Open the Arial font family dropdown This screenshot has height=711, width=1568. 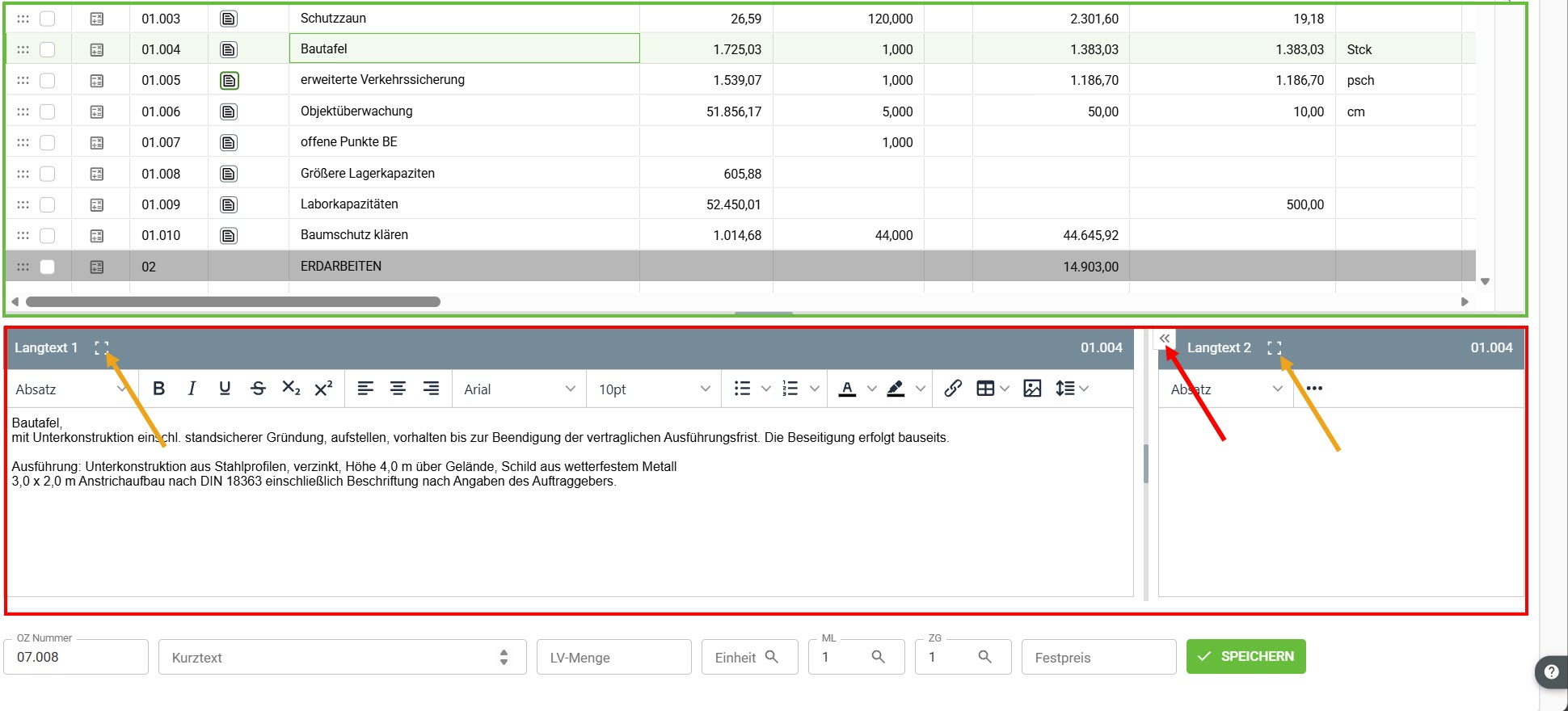point(520,389)
